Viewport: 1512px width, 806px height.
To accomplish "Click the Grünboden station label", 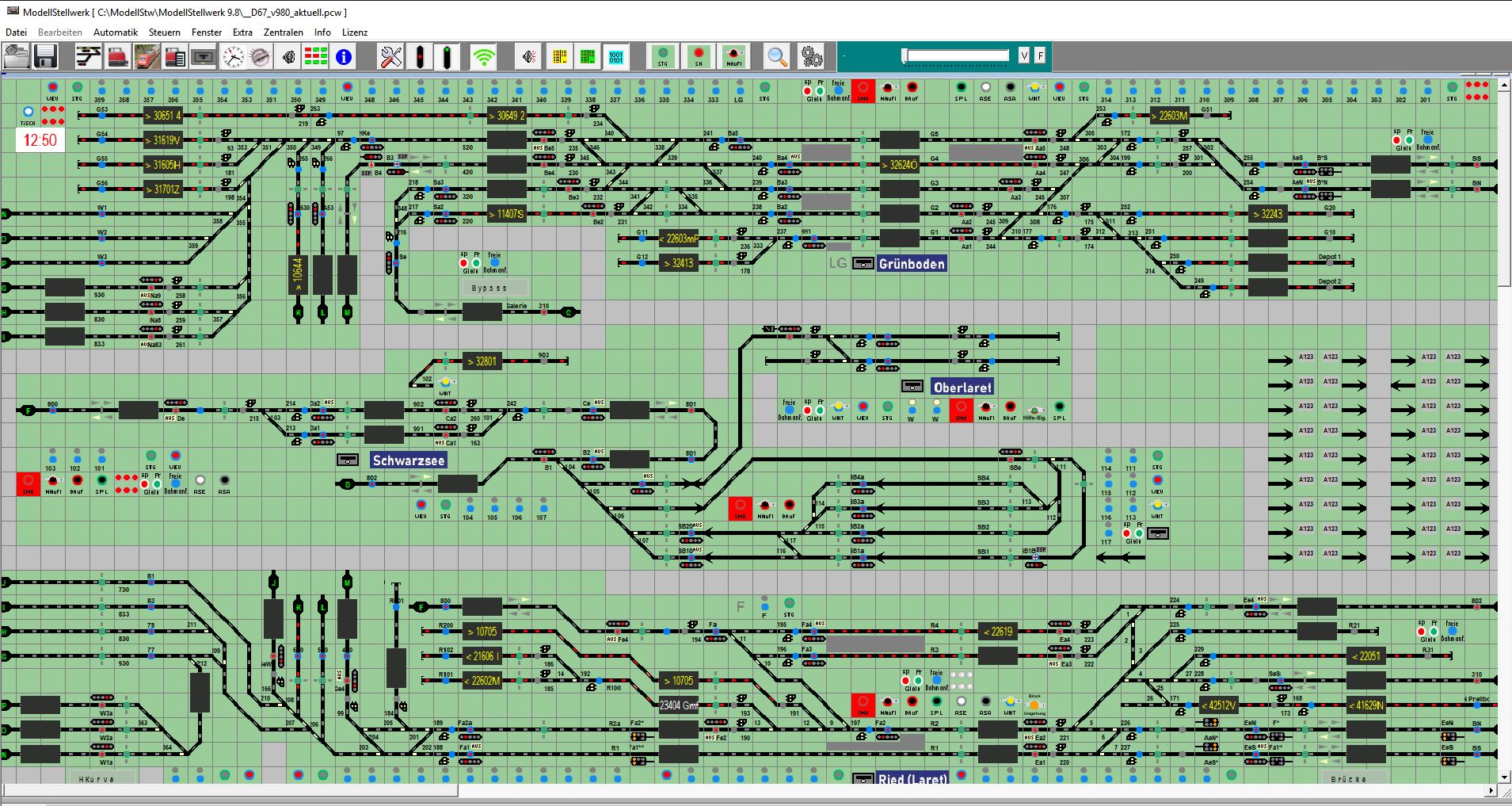I will coord(912,264).
